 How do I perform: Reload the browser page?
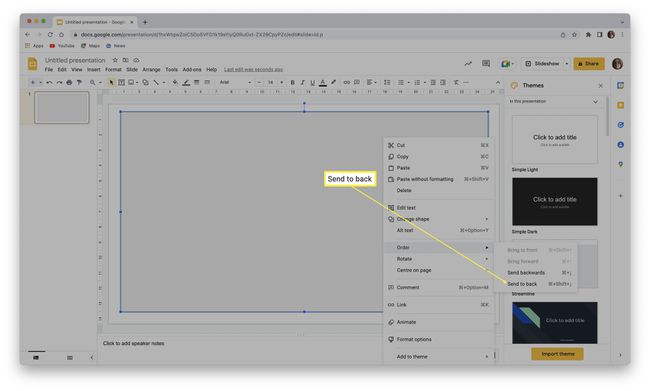coord(50,35)
